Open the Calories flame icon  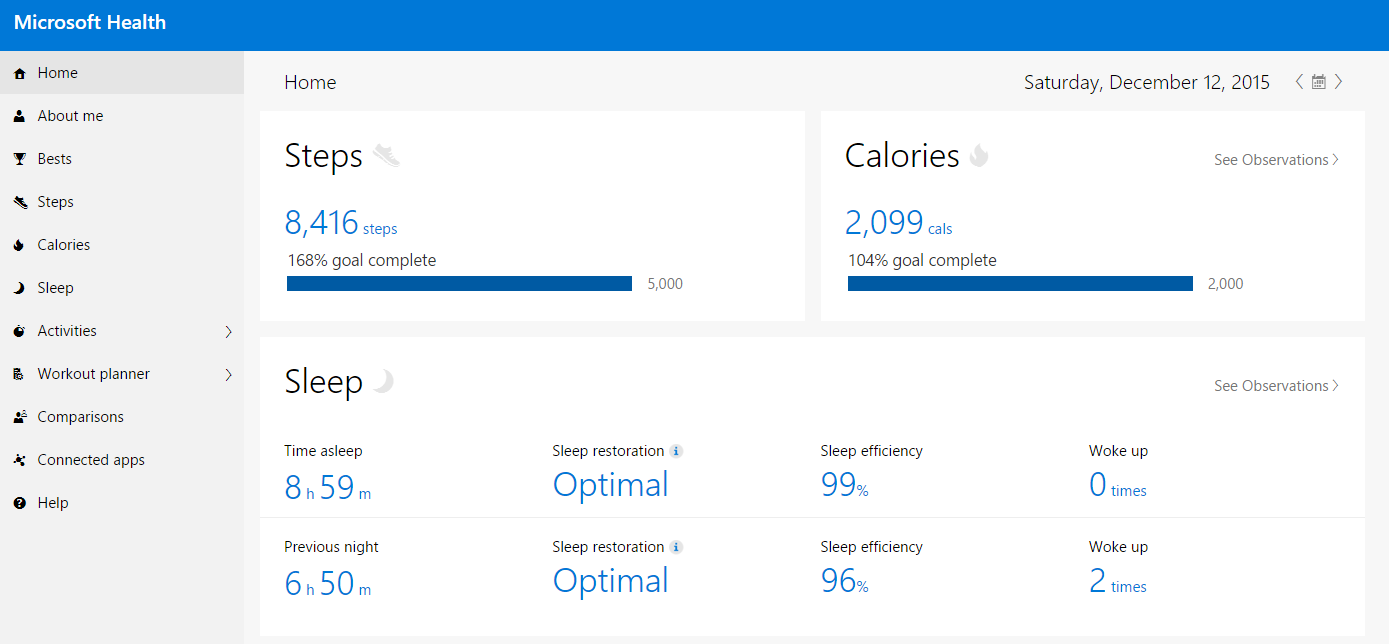18,244
